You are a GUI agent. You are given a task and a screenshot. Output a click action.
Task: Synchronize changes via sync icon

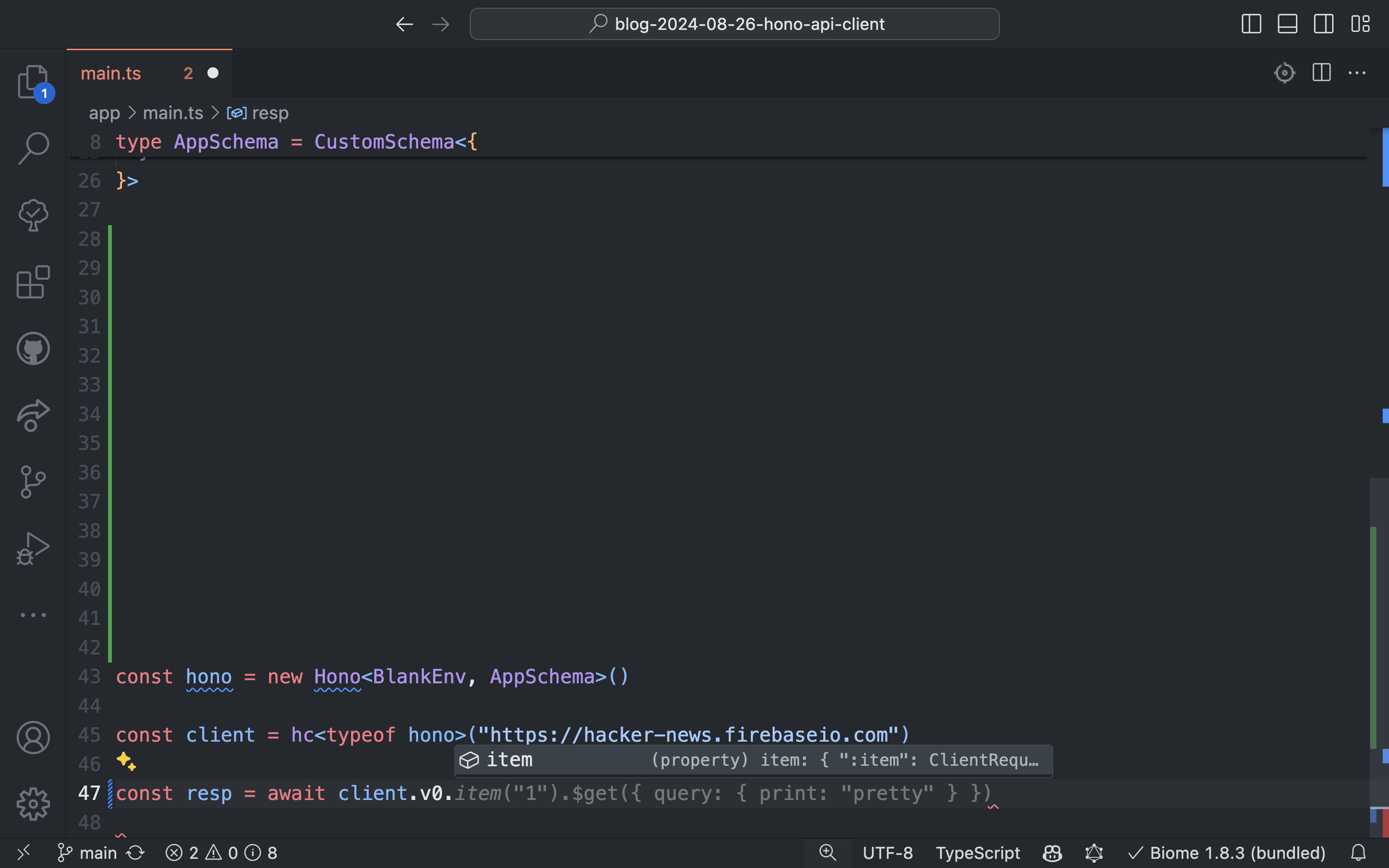pyautogui.click(x=136, y=853)
